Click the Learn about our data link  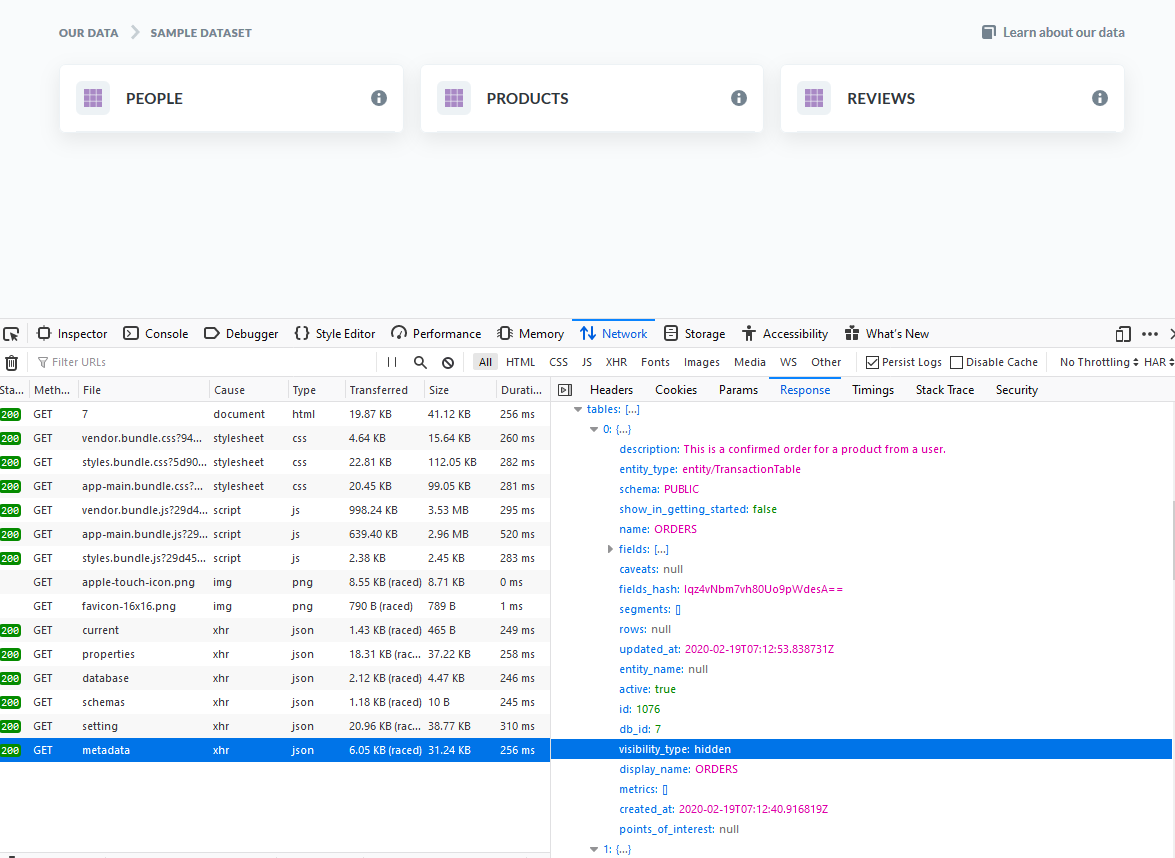(1063, 31)
